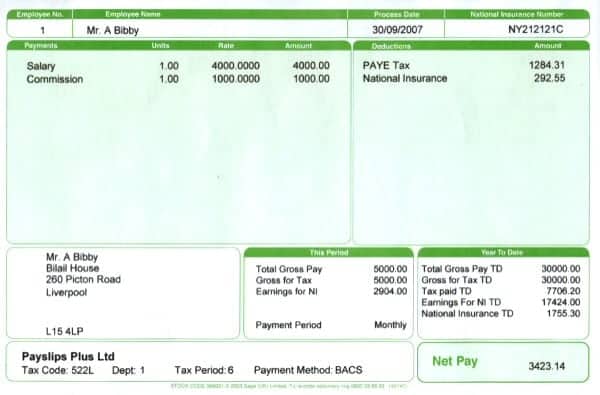Click the PAYE Tax deduction label
Viewport: 600px width, 395px height.
[386, 65]
